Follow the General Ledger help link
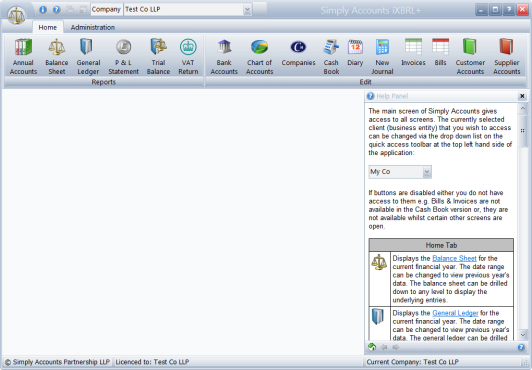The height and width of the screenshot is (370, 532). pos(455,313)
